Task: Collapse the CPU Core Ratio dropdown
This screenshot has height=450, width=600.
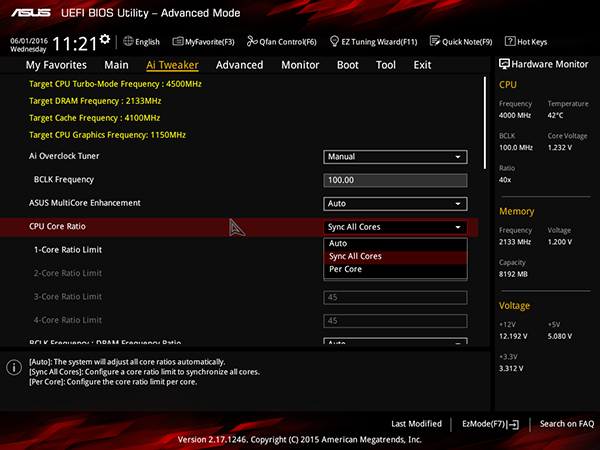Action: tap(395, 227)
